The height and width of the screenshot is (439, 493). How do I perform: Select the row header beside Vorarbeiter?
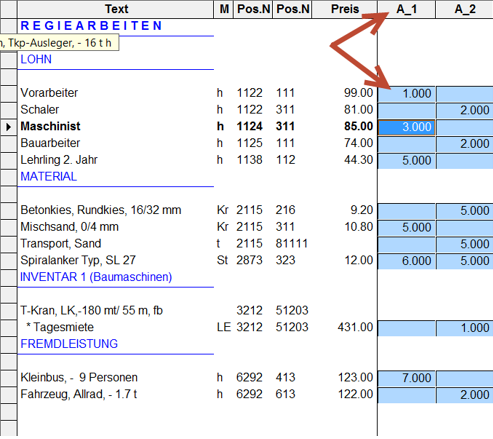pos(9,93)
